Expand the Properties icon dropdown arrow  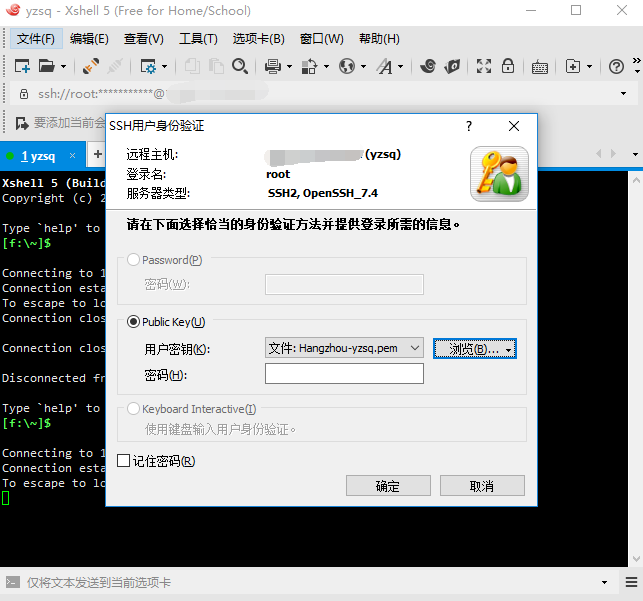(x=164, y=66)
